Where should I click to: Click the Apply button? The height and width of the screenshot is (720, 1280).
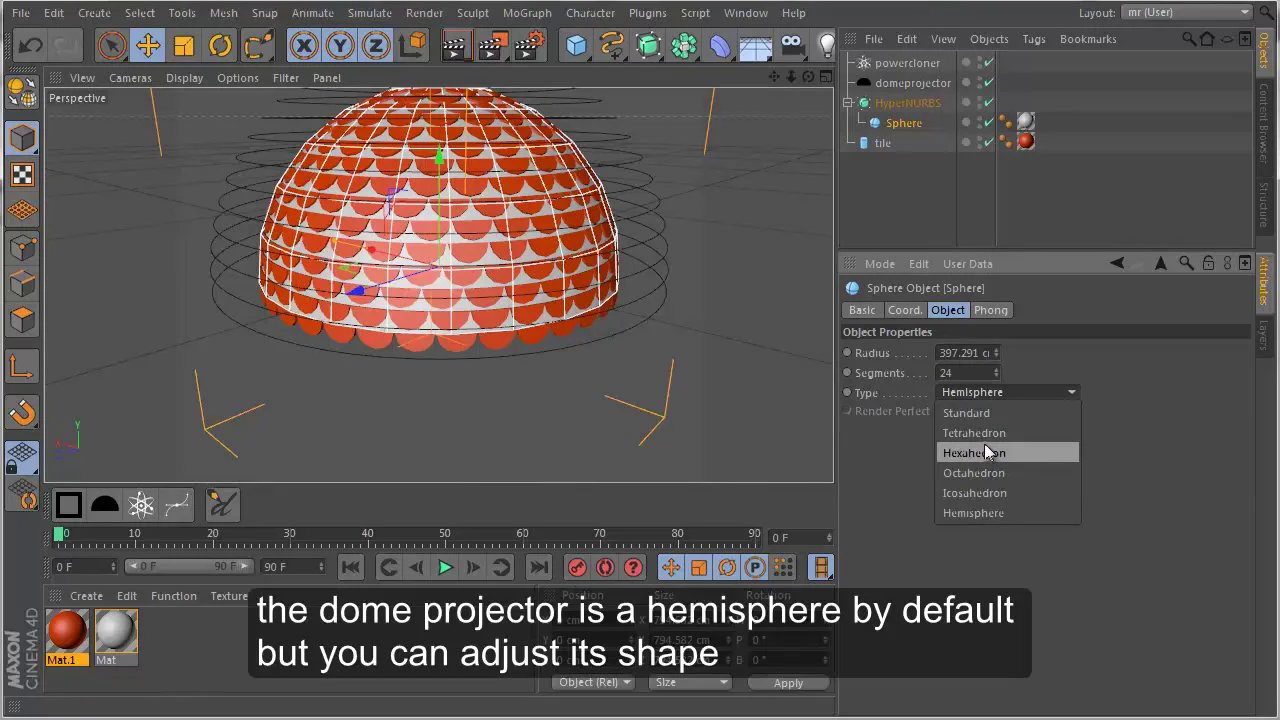click(x=788, y=683)
